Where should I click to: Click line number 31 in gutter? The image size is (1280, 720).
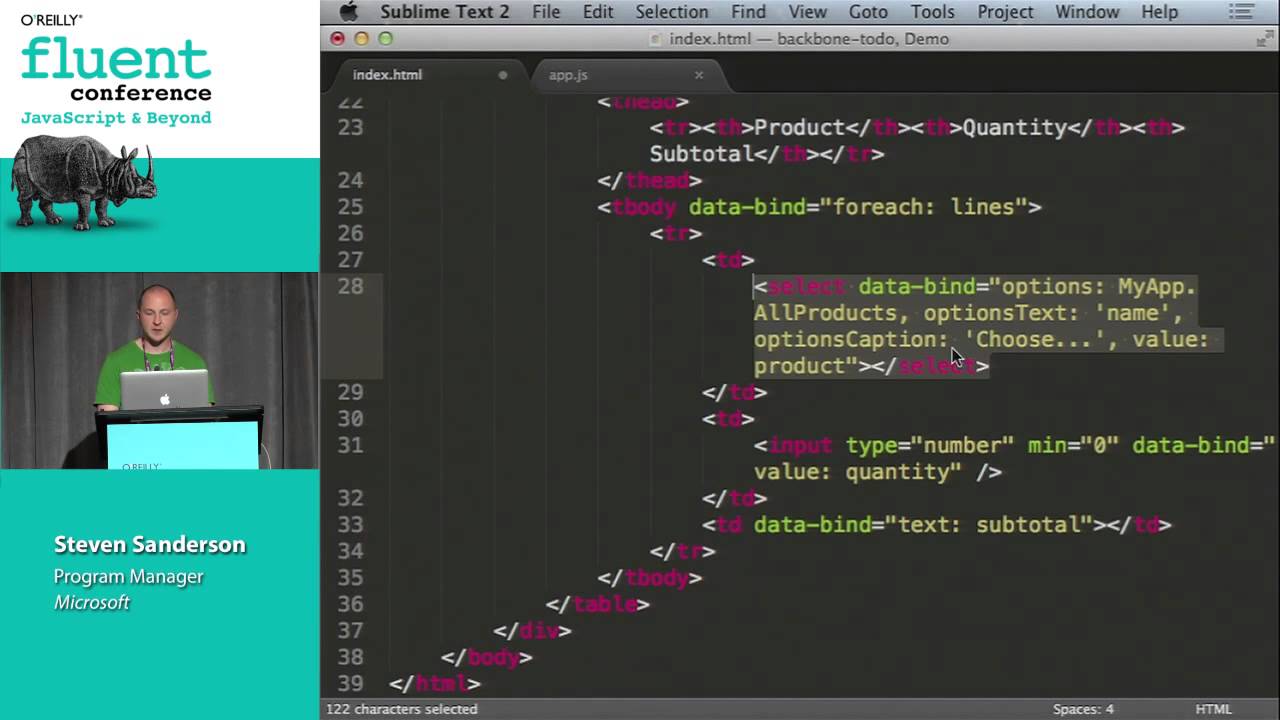tap(351, 445)
